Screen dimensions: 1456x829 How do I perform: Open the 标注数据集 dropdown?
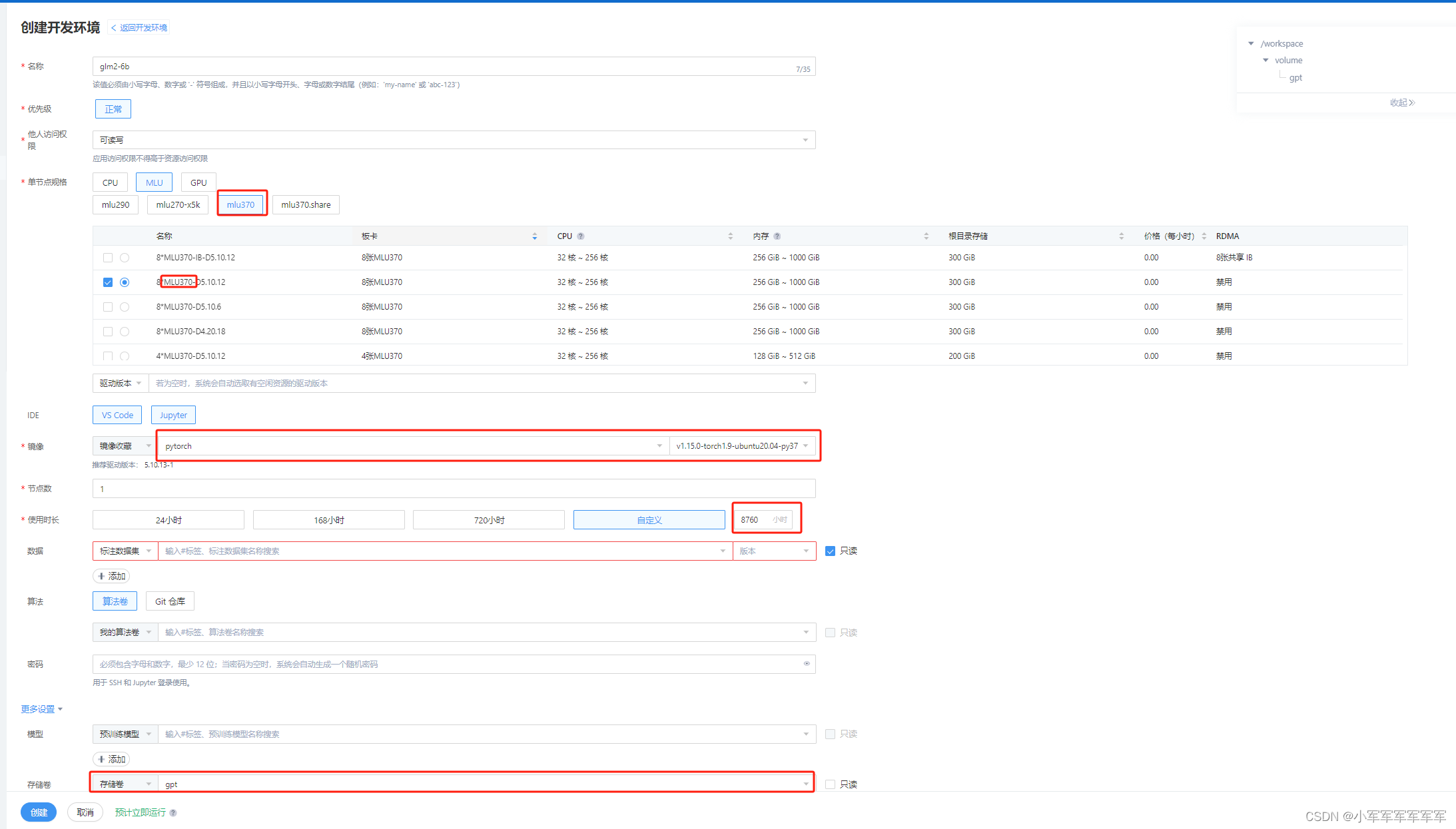pyautogui.click(x=125, y=551)
